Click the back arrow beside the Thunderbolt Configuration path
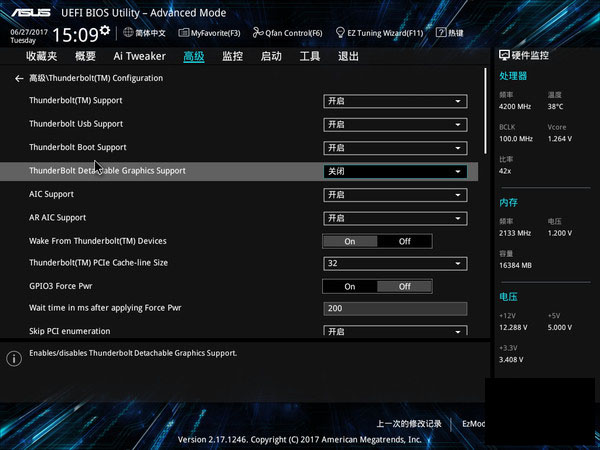600x450 pixels. click(19, 78)
